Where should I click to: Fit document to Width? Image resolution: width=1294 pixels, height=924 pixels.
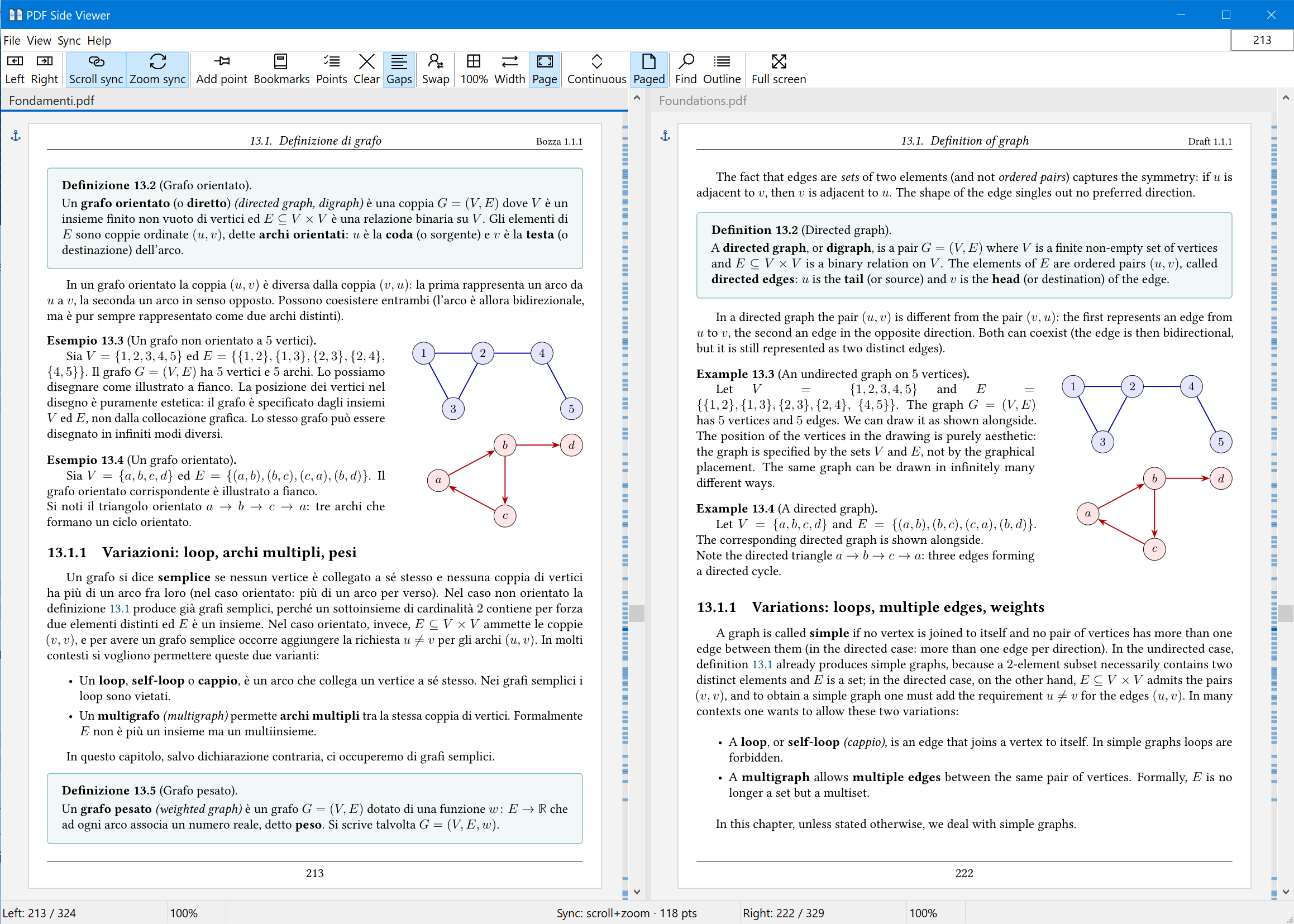509,69
